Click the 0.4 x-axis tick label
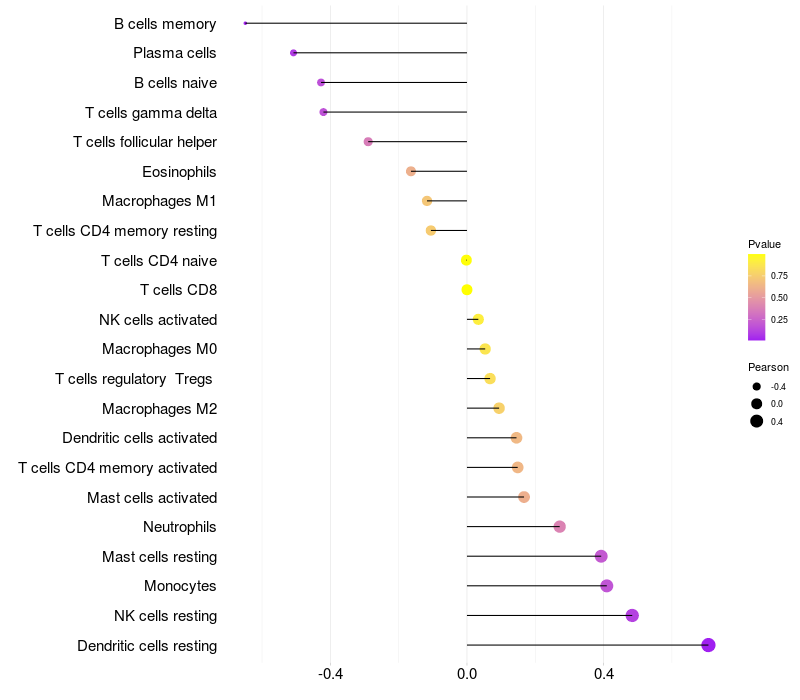800x700 pixels. pyautogui.click(x=604, y=674)
